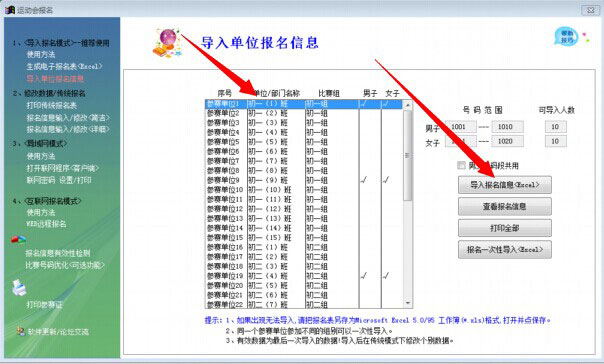604x364 pixels.
Task: Click the 序号 column header
Action: click(225, 93)
